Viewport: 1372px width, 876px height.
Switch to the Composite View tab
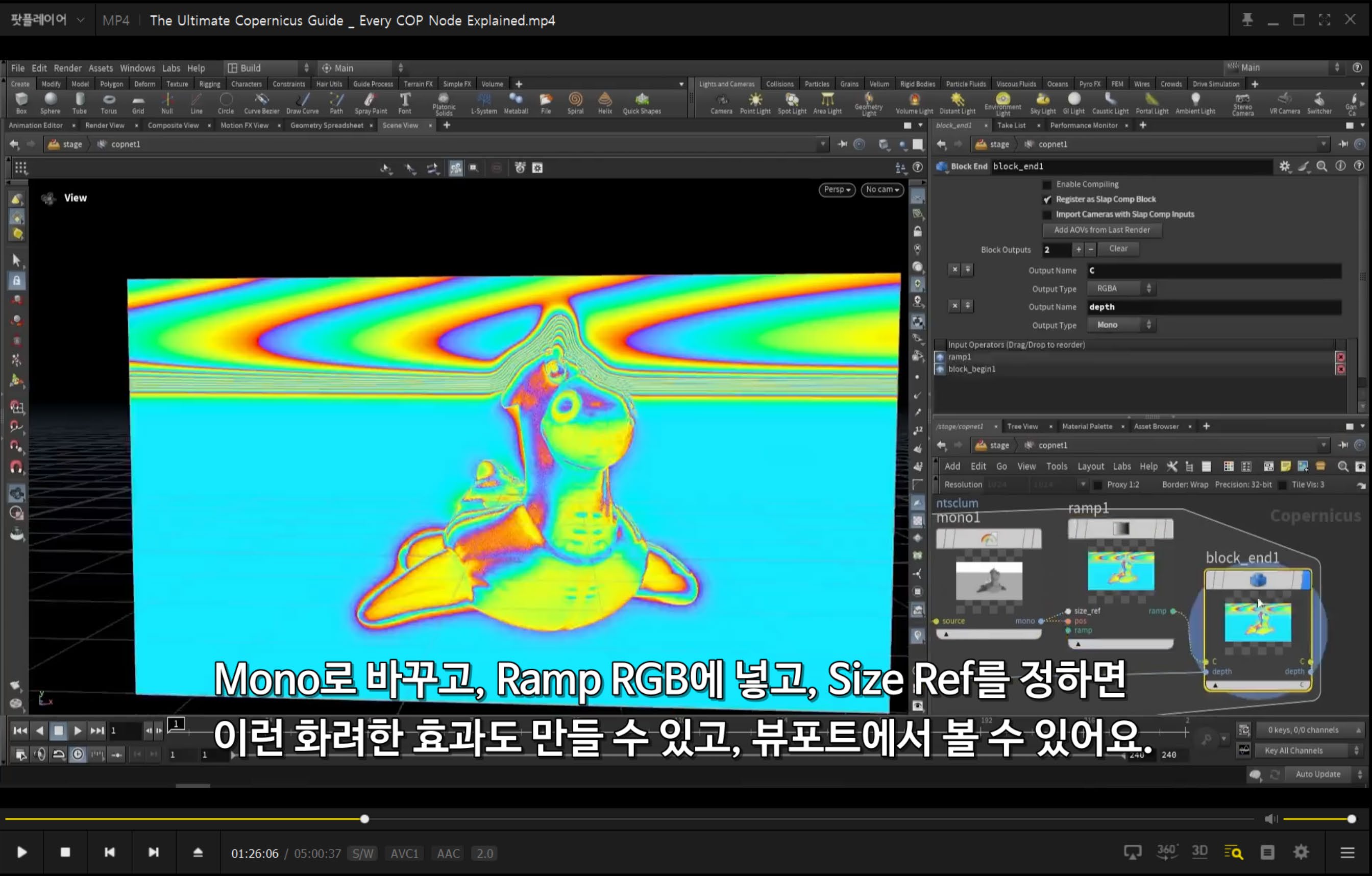173,126
